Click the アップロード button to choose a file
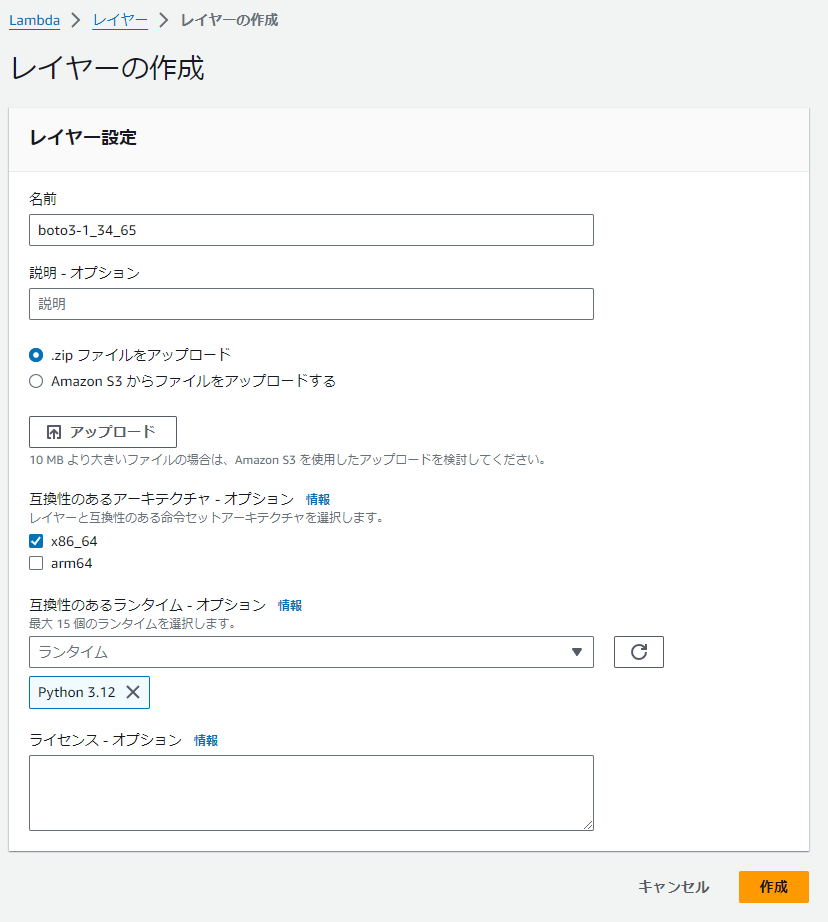This screenshot has width=828, height=922. [x=103, y=431]
